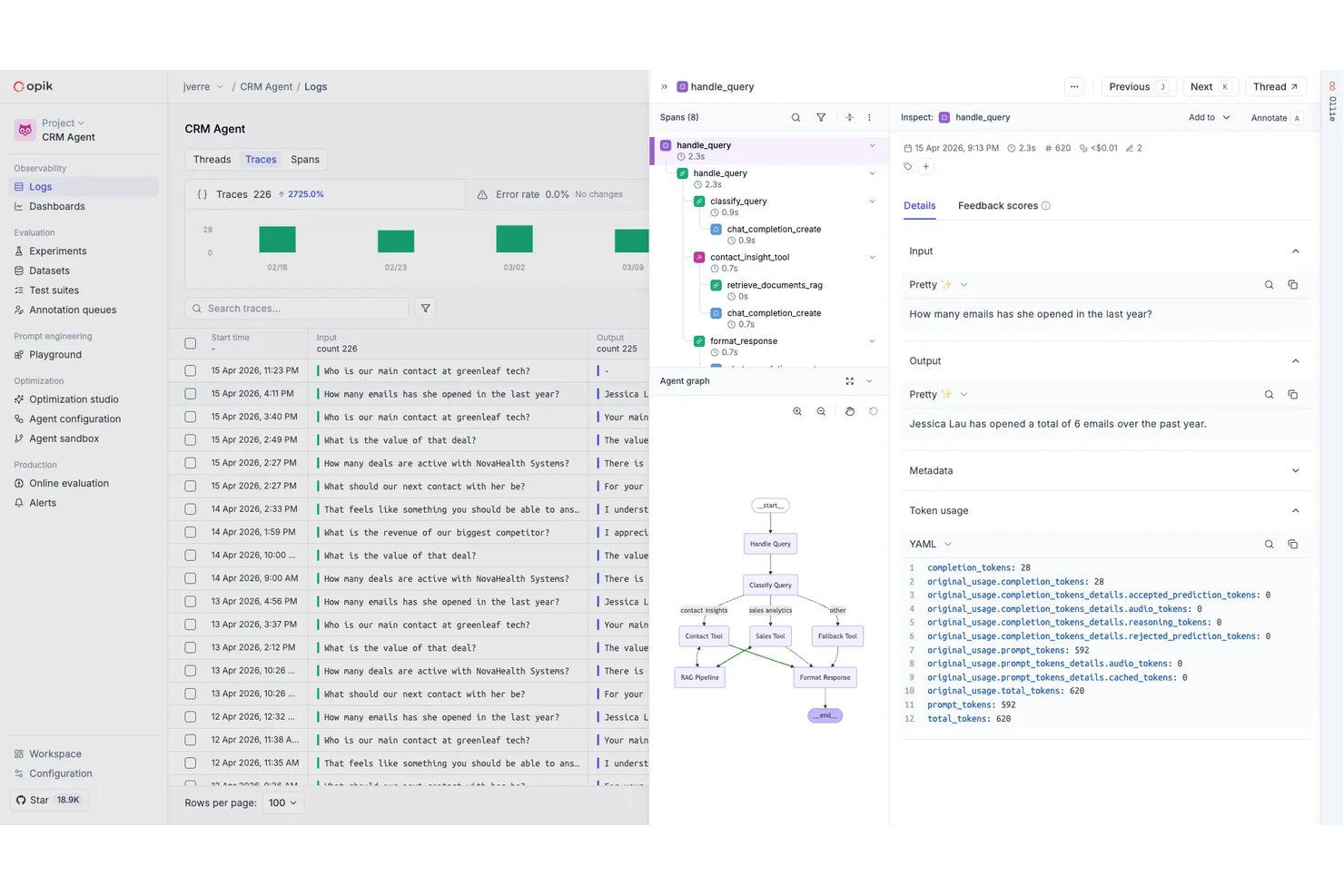Go to the Previous trace
Screen dimensions: 1344x896
1139,87
